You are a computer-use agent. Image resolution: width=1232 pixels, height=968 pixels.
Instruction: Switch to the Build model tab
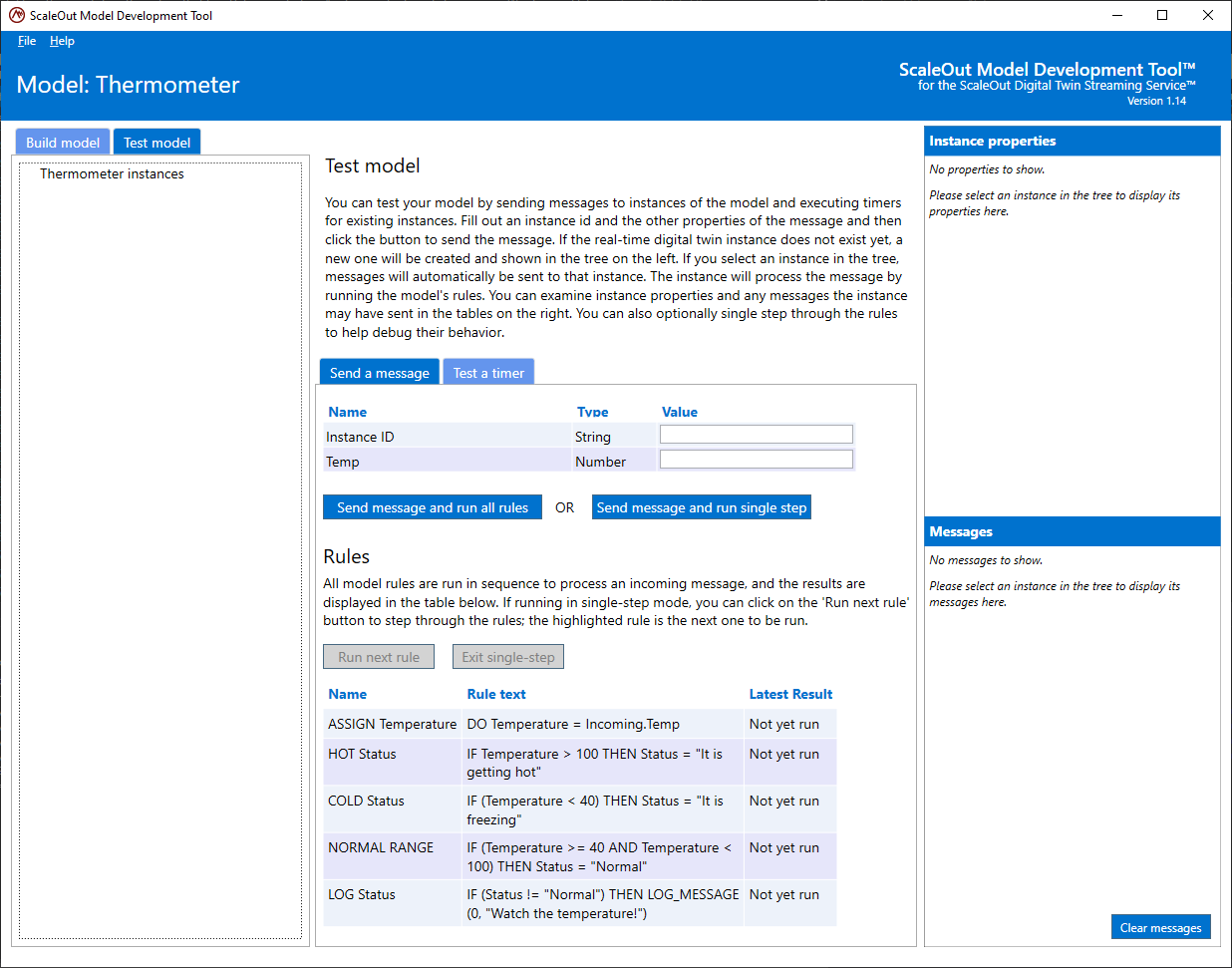coord(63,143)
